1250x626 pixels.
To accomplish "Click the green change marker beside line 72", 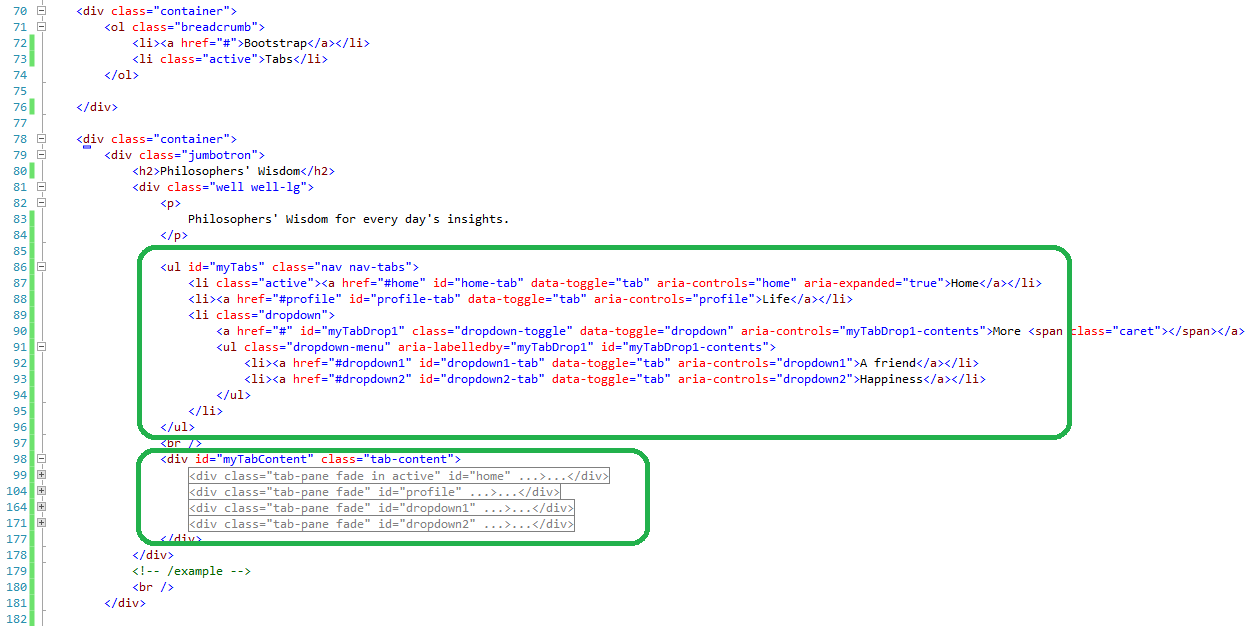I will [x=31, y=42].
